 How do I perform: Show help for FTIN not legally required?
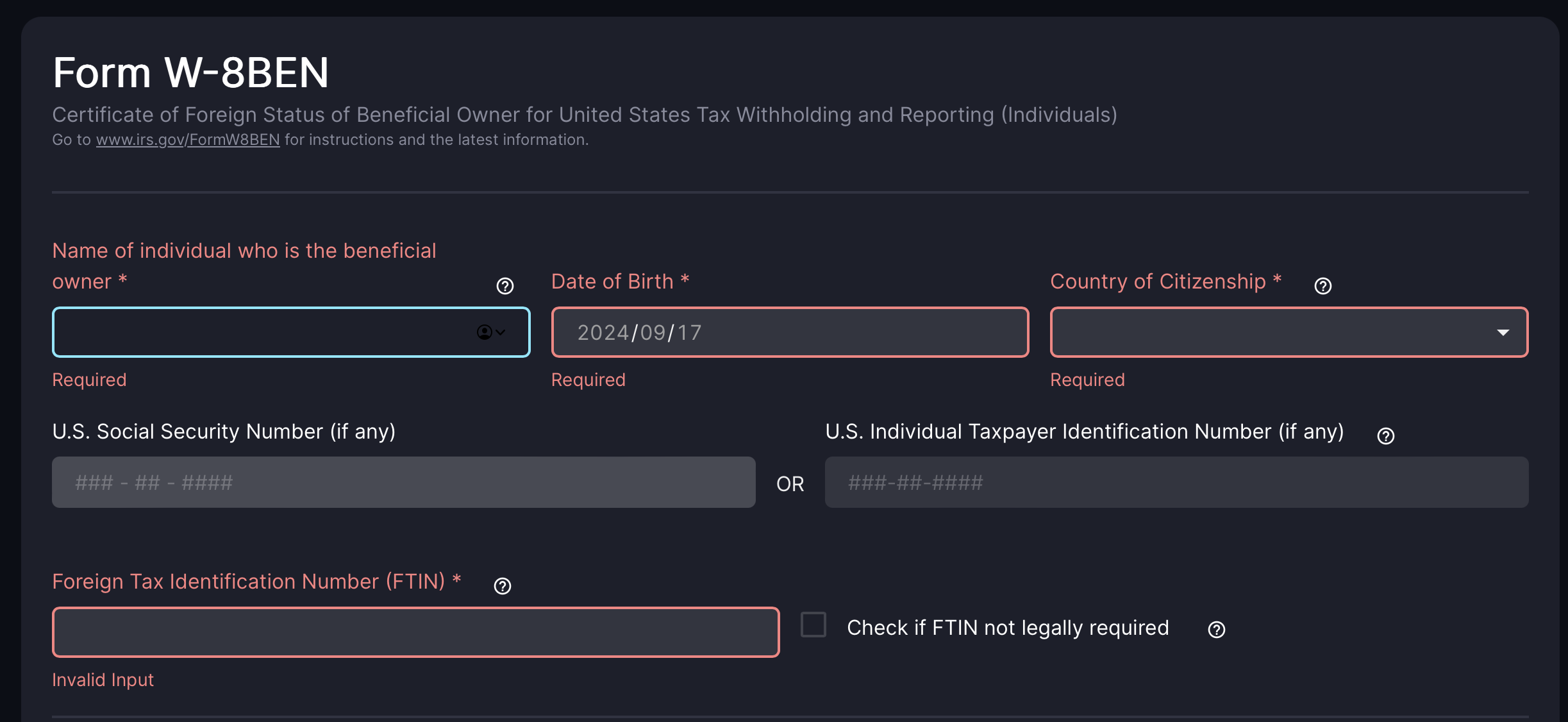coord(1216,630)
